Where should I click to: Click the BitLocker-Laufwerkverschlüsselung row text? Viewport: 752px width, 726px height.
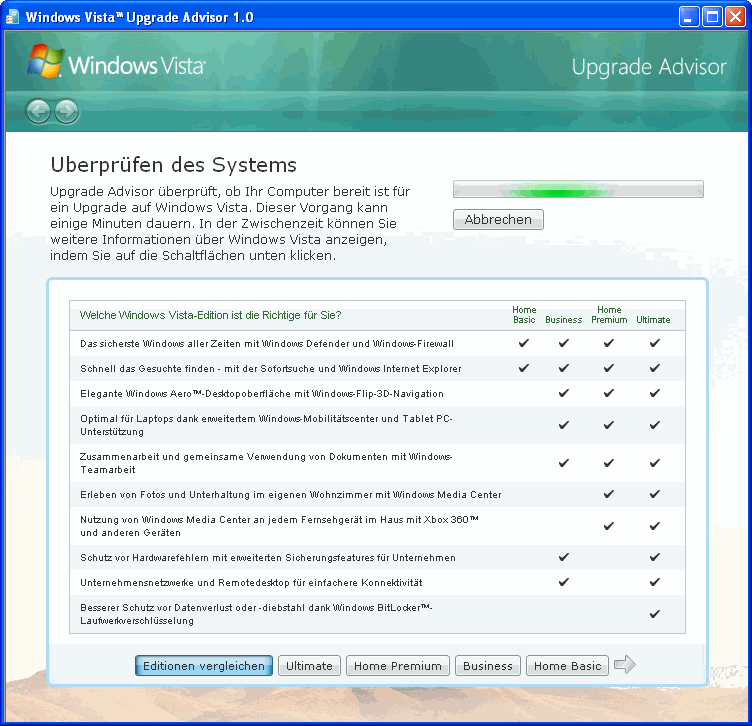pos(256,614)
